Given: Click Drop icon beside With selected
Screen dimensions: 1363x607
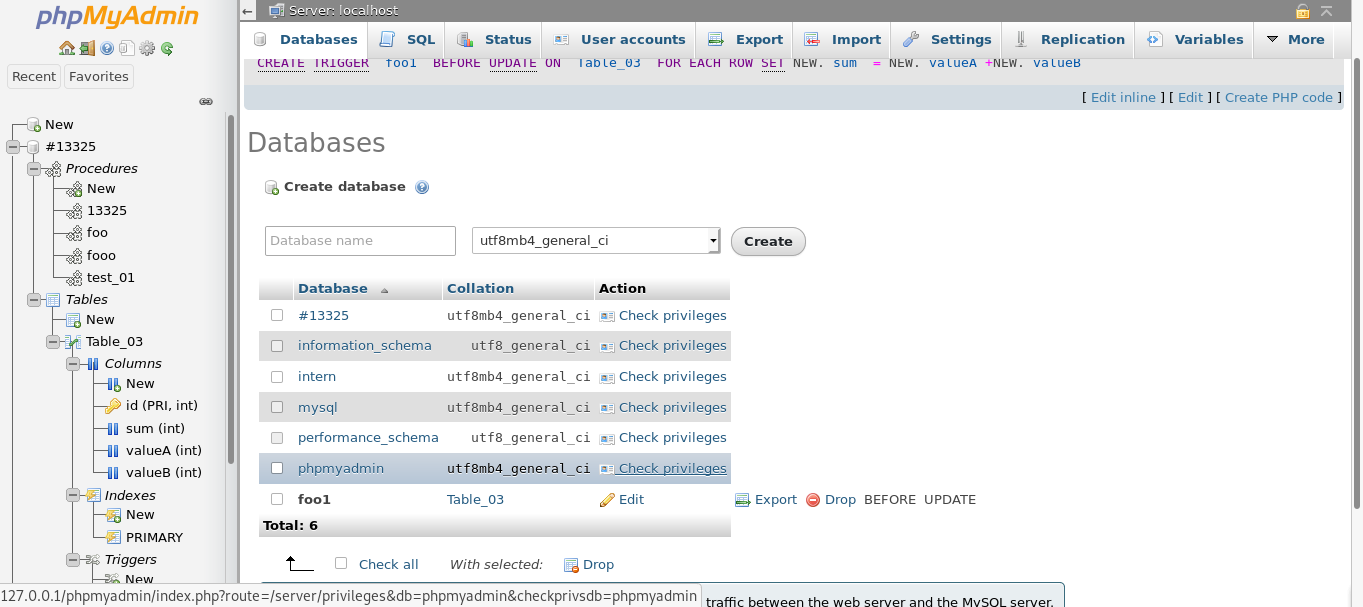Looking at the screenshot, I should click(571, 565).
